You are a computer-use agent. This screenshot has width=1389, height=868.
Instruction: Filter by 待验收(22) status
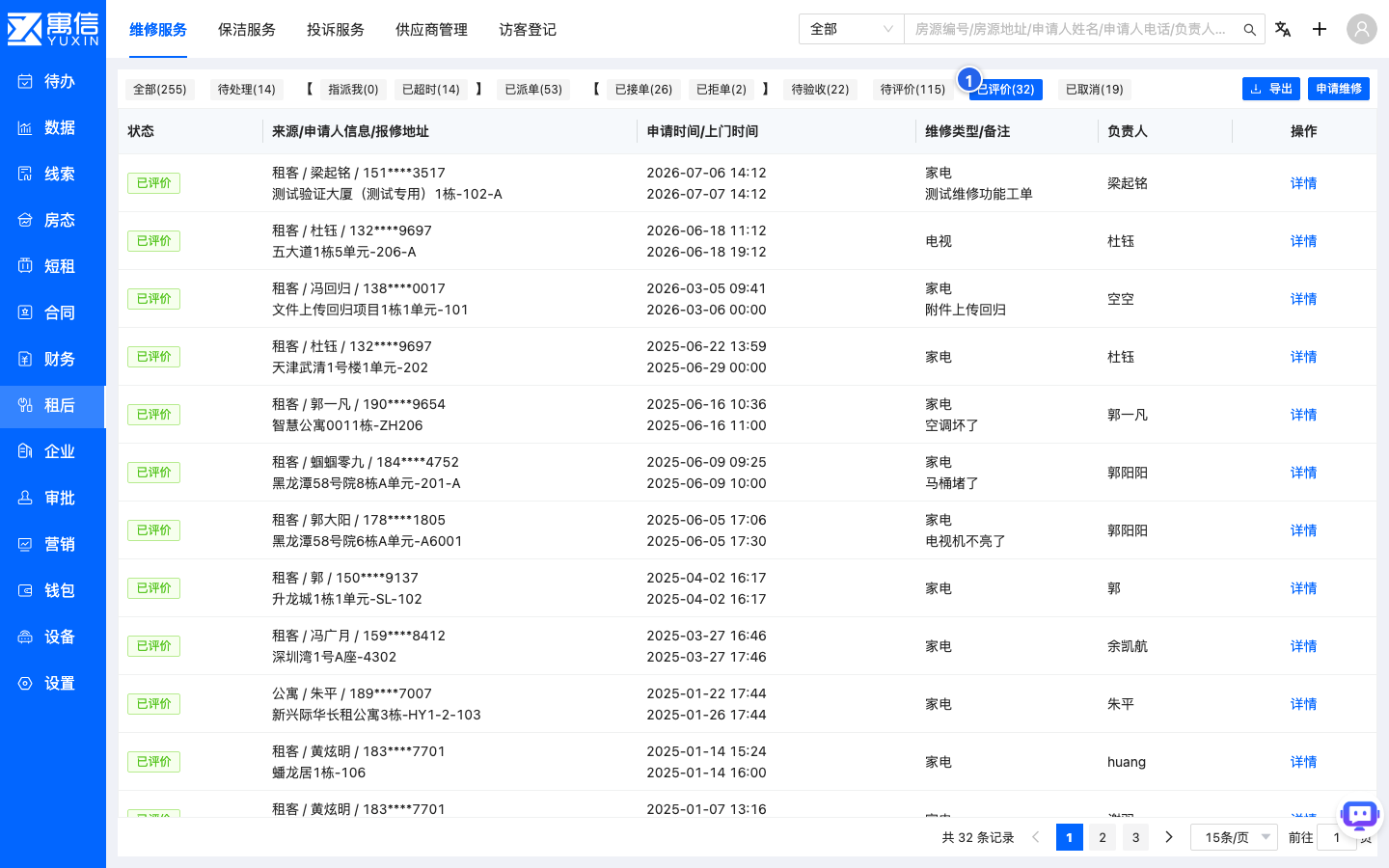click(x=821, y=90)
